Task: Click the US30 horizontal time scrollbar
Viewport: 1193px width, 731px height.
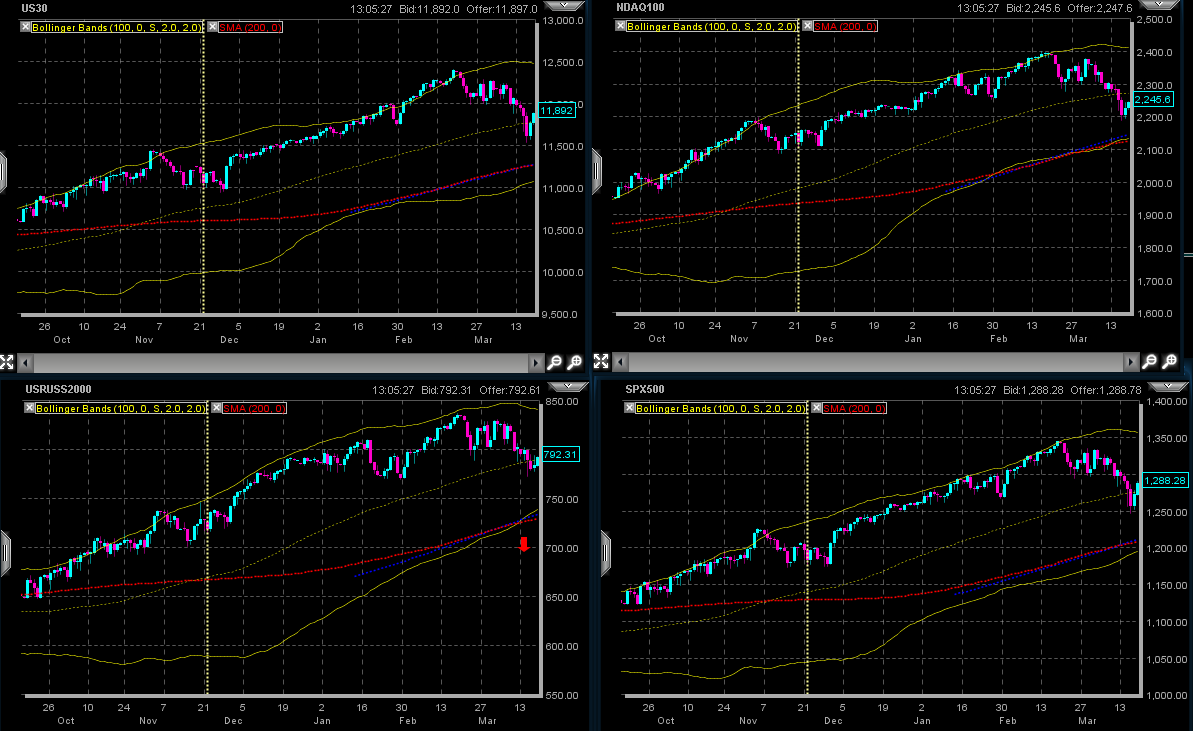Action: 281,363
